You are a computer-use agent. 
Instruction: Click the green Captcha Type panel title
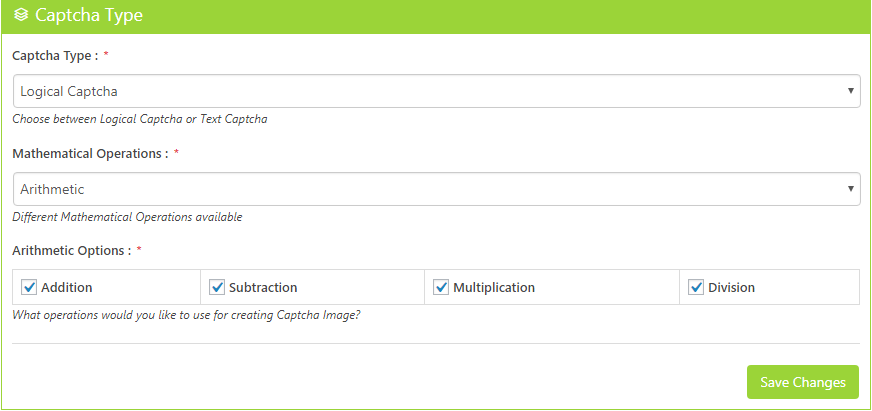(x=88, y=16)
